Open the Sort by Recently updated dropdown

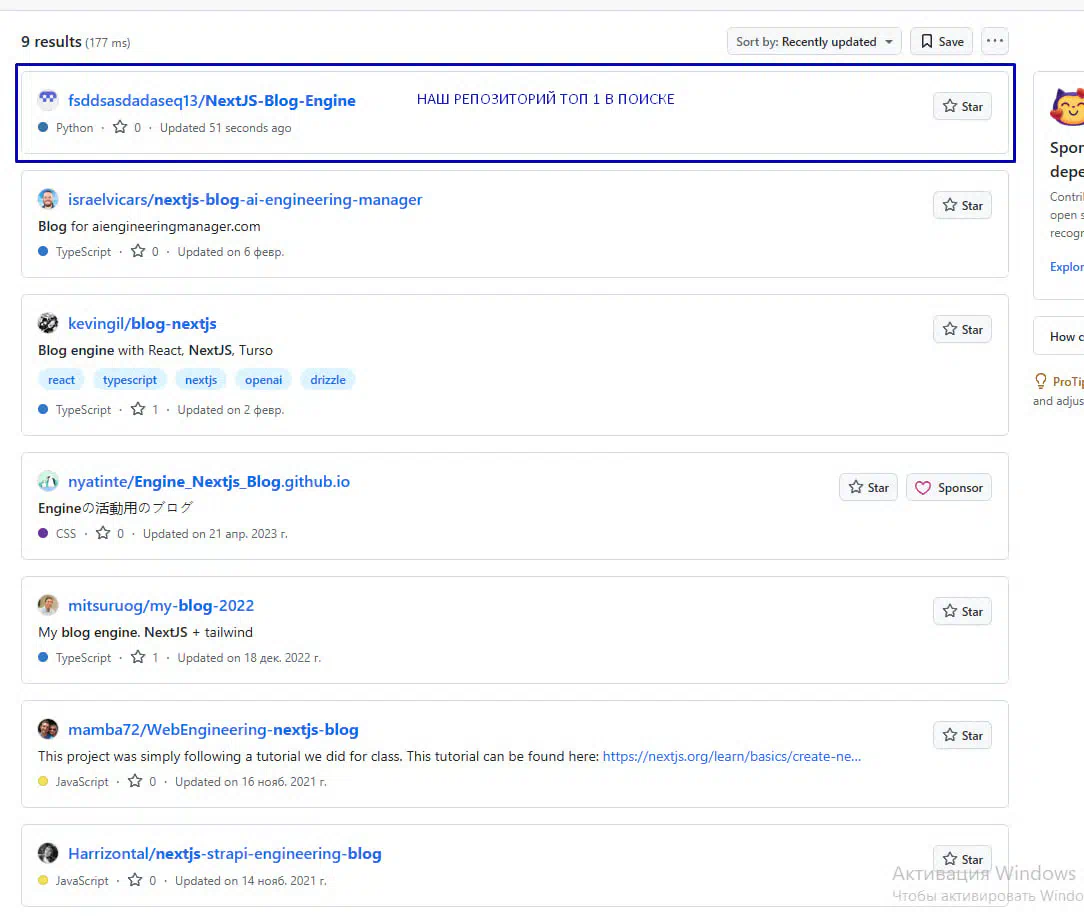814,41
